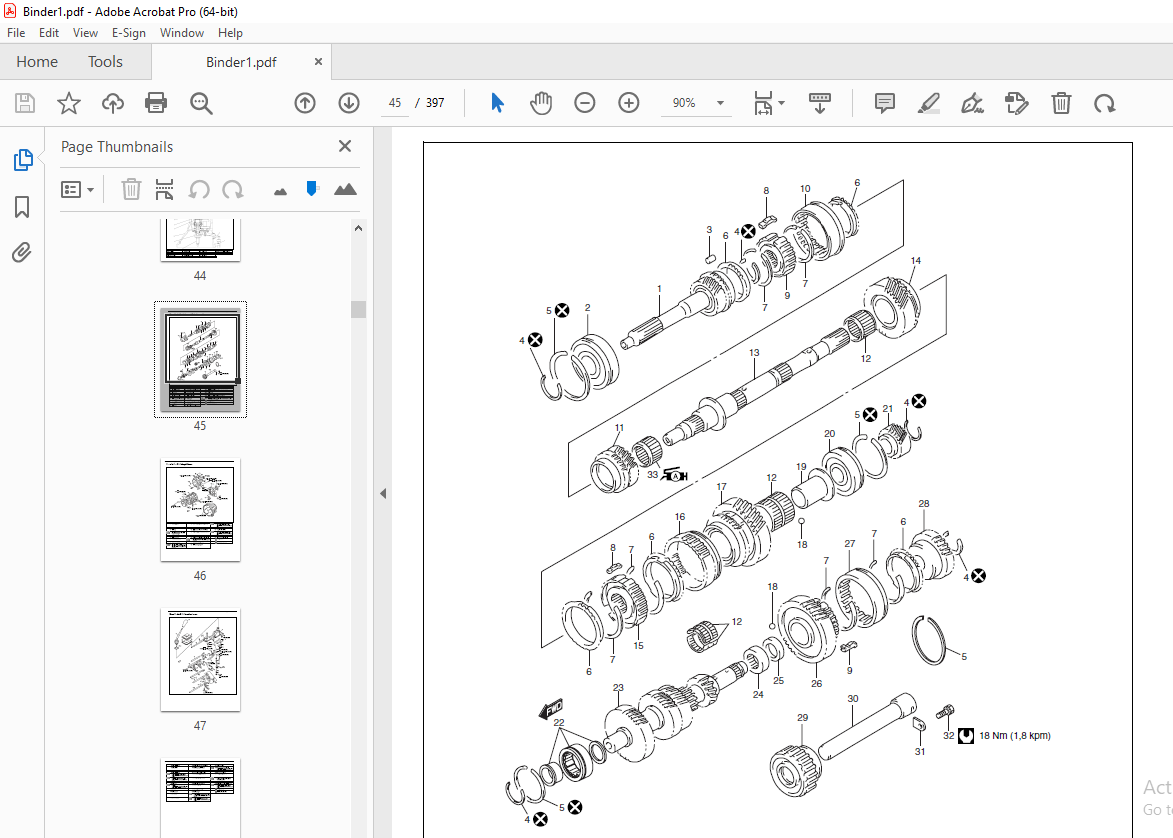Close the Binder1.pdf tab
Image resolution: width=1173 pixels, height=838 pixels.
point(318,62)
